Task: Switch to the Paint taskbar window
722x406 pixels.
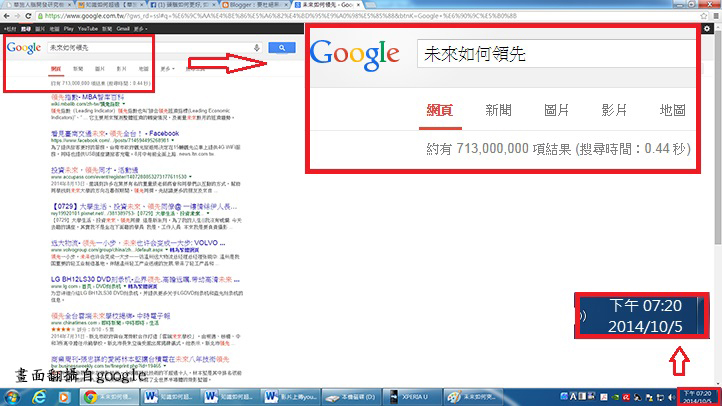Action: [473, 396]
